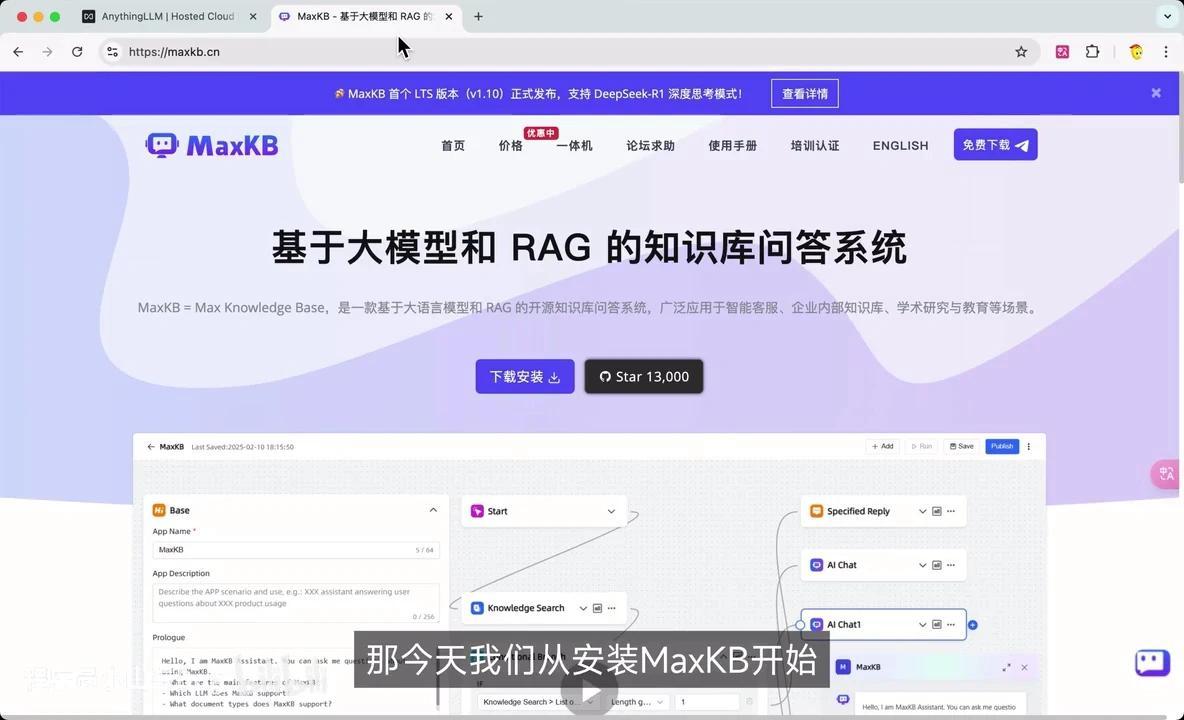Image resolution: width=1184 pixels, height=720 pixels.
Task: Open 一体机 nav item
Action: click(574, 146)
